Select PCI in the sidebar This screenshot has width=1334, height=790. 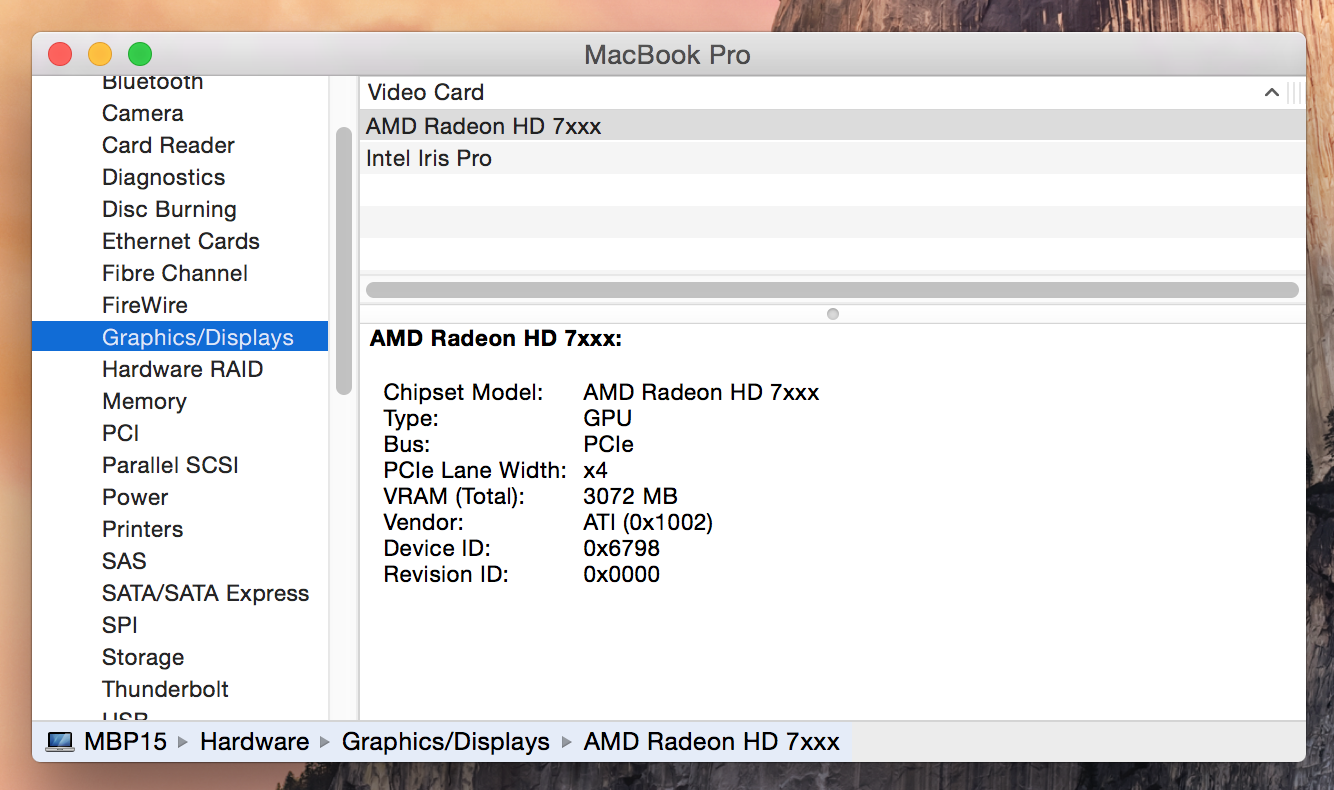(120, 433)
